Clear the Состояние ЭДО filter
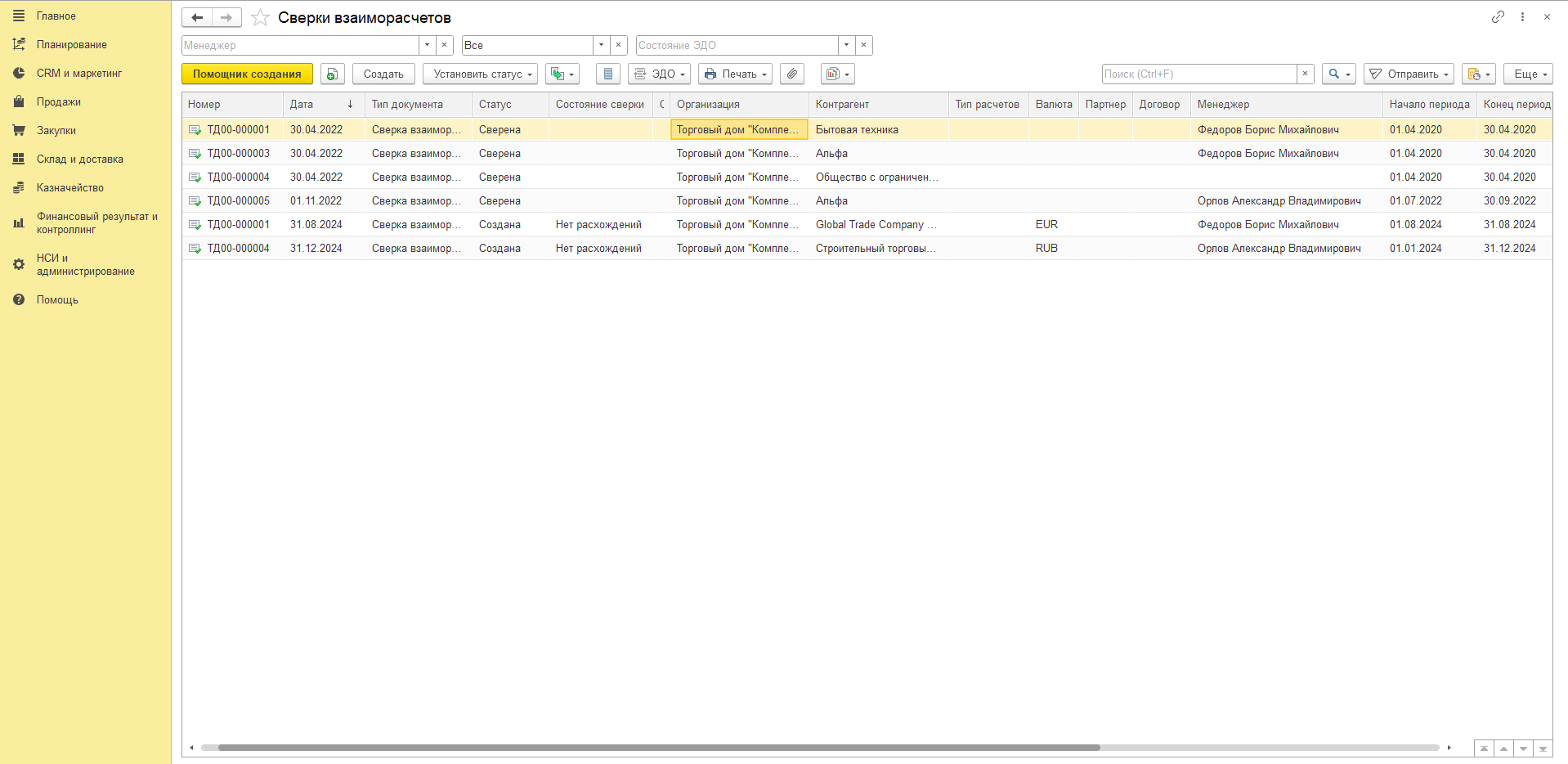Screen dimensions: 1568x764 864,45
